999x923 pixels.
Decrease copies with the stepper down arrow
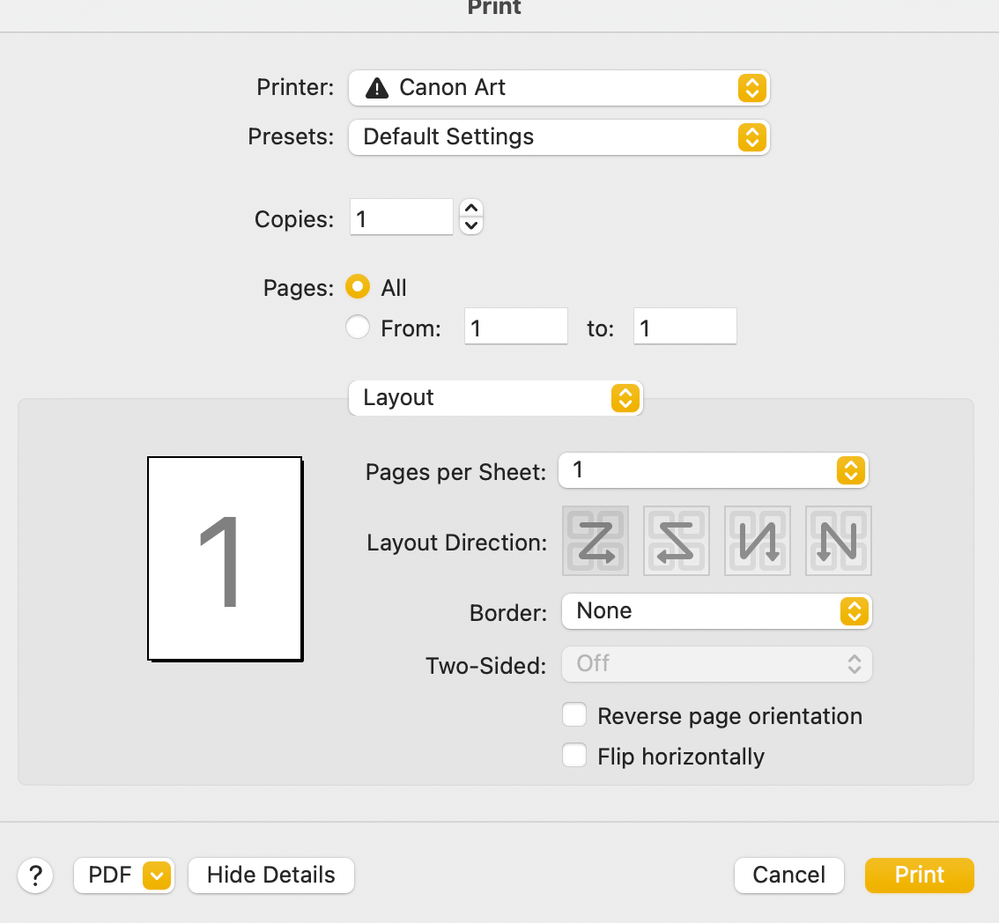pos(471,226)
